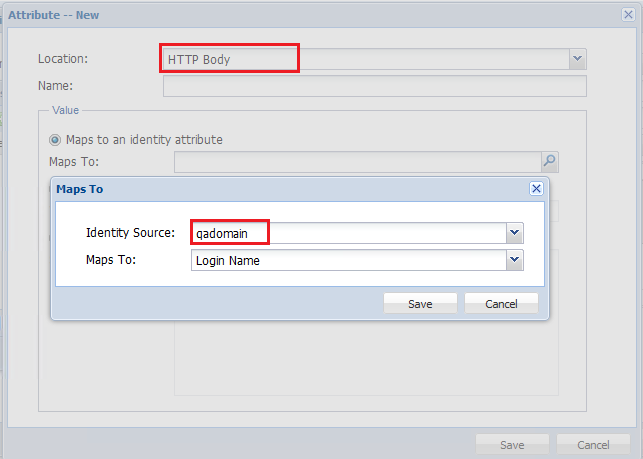Image resolution: width=643 pixels, height=459 pixels.
Task: Focus the attribute Name input field
Action: pos(375,86)
